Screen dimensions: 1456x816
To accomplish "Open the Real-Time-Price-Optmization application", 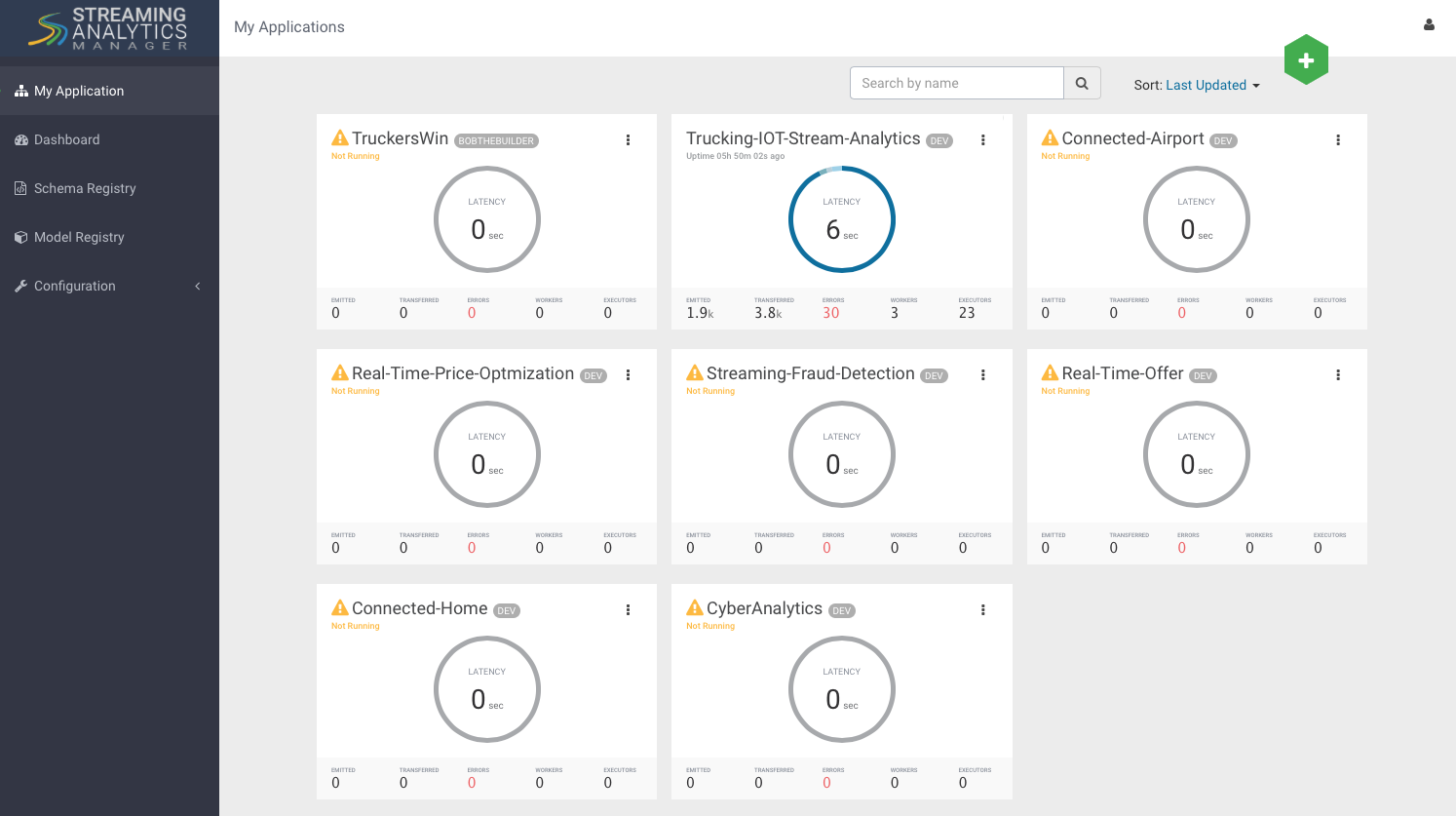I will tap(462, 373).
